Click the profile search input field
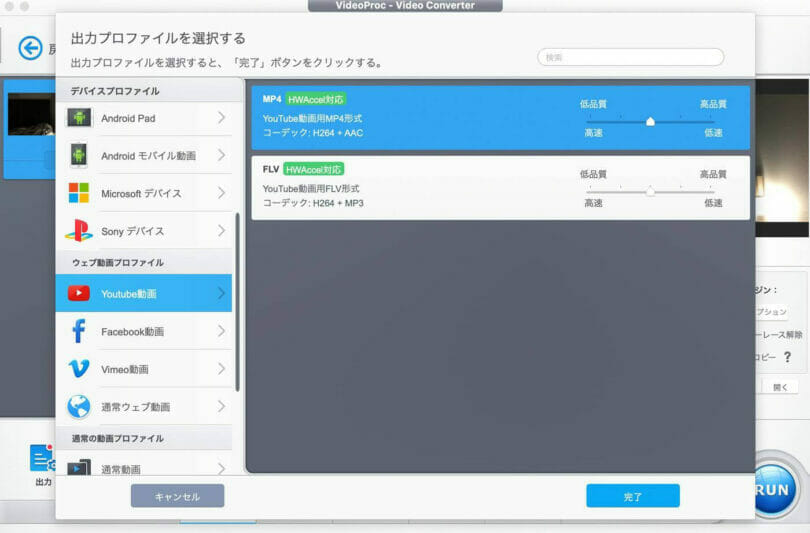The width and height of the screenshot is (810, 533). pyautogui.click(x=630, y=57)
